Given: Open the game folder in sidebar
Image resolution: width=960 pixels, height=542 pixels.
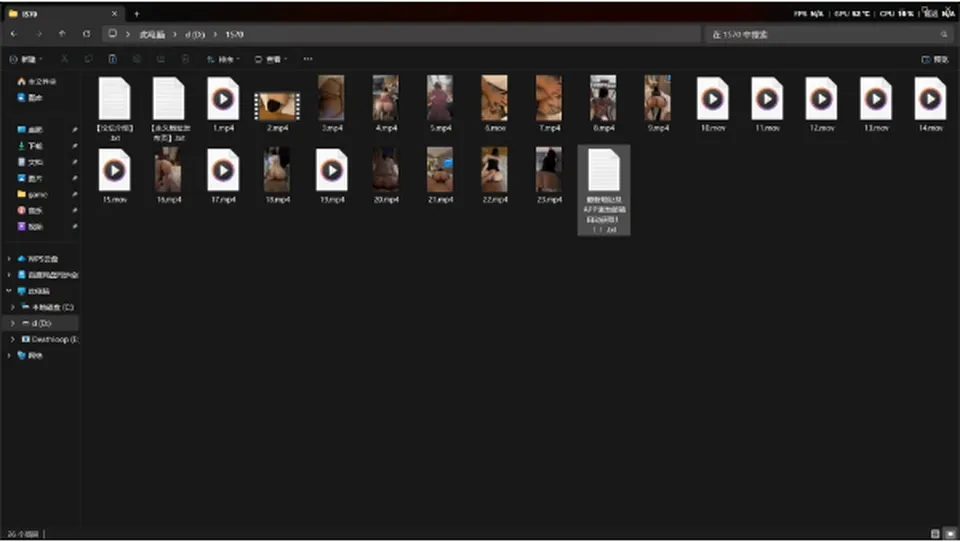Looking at the screenshot, I should point(32,194).
